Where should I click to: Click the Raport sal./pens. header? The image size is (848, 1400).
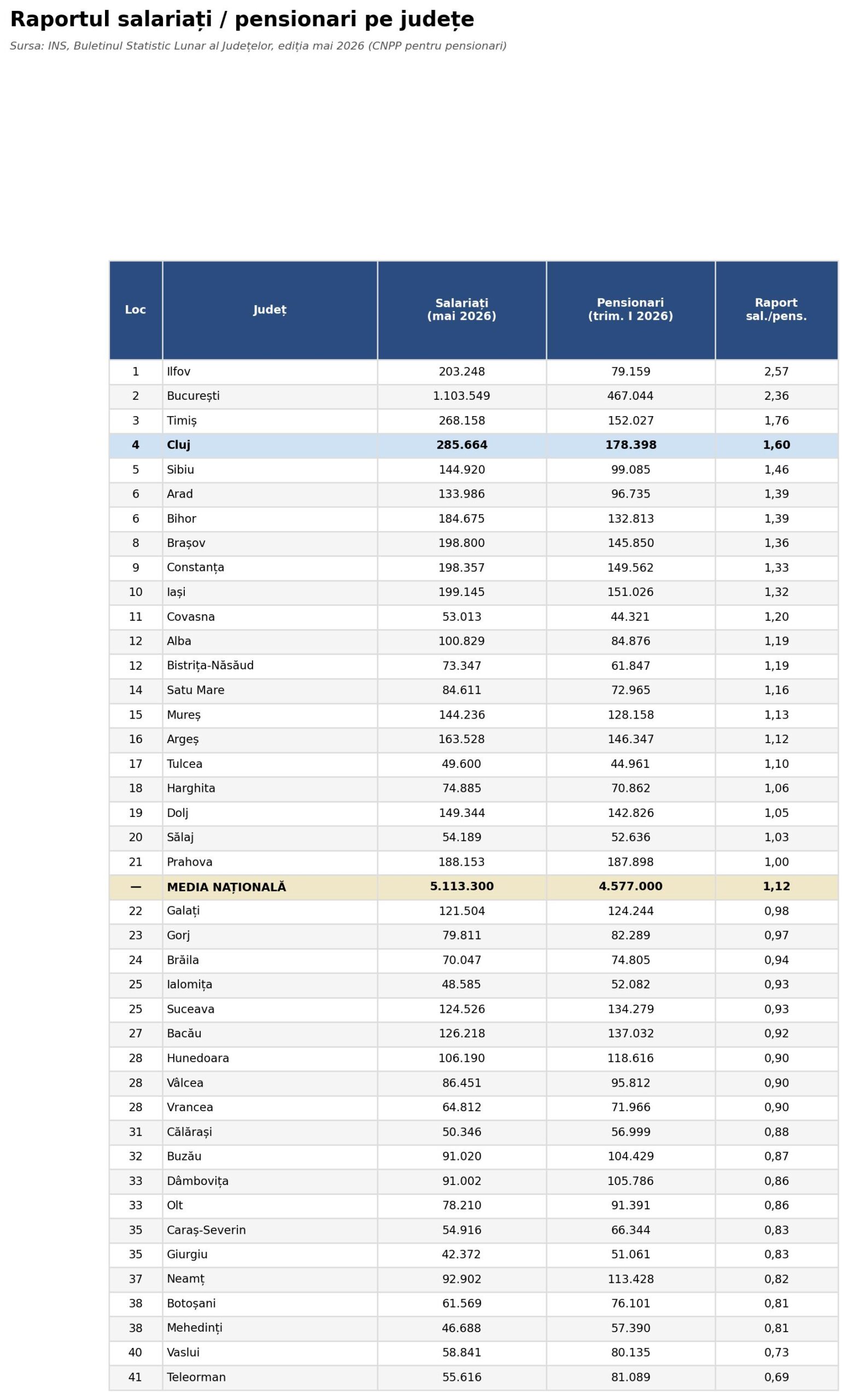coord(776,310)
